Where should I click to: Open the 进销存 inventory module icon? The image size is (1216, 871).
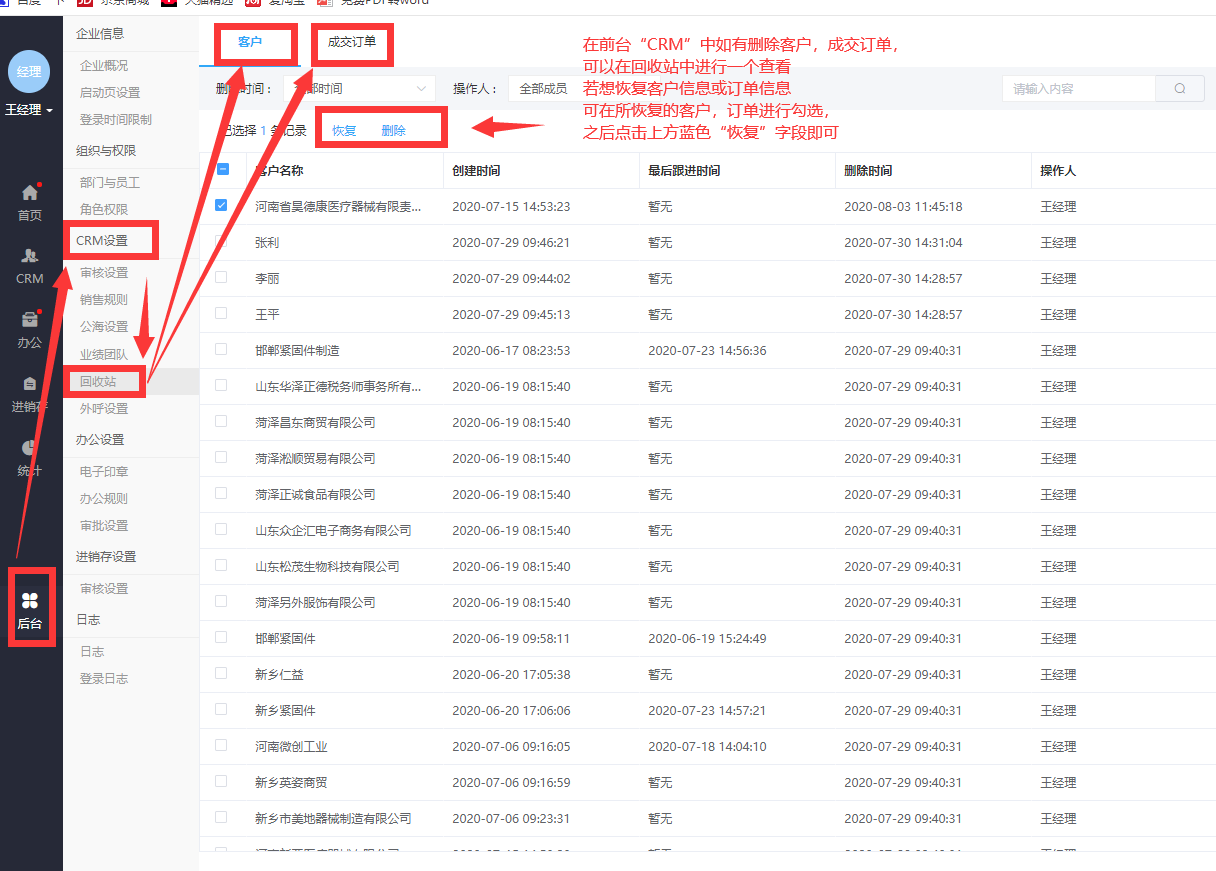pyautogui.click(x=30, y=384)
